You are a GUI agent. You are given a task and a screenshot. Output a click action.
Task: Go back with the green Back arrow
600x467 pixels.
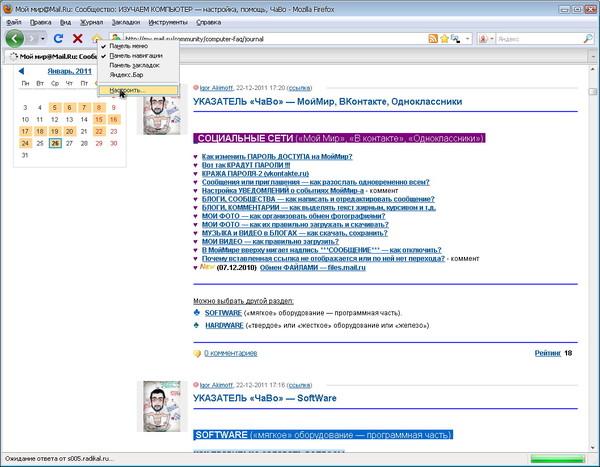coord(15,39)
